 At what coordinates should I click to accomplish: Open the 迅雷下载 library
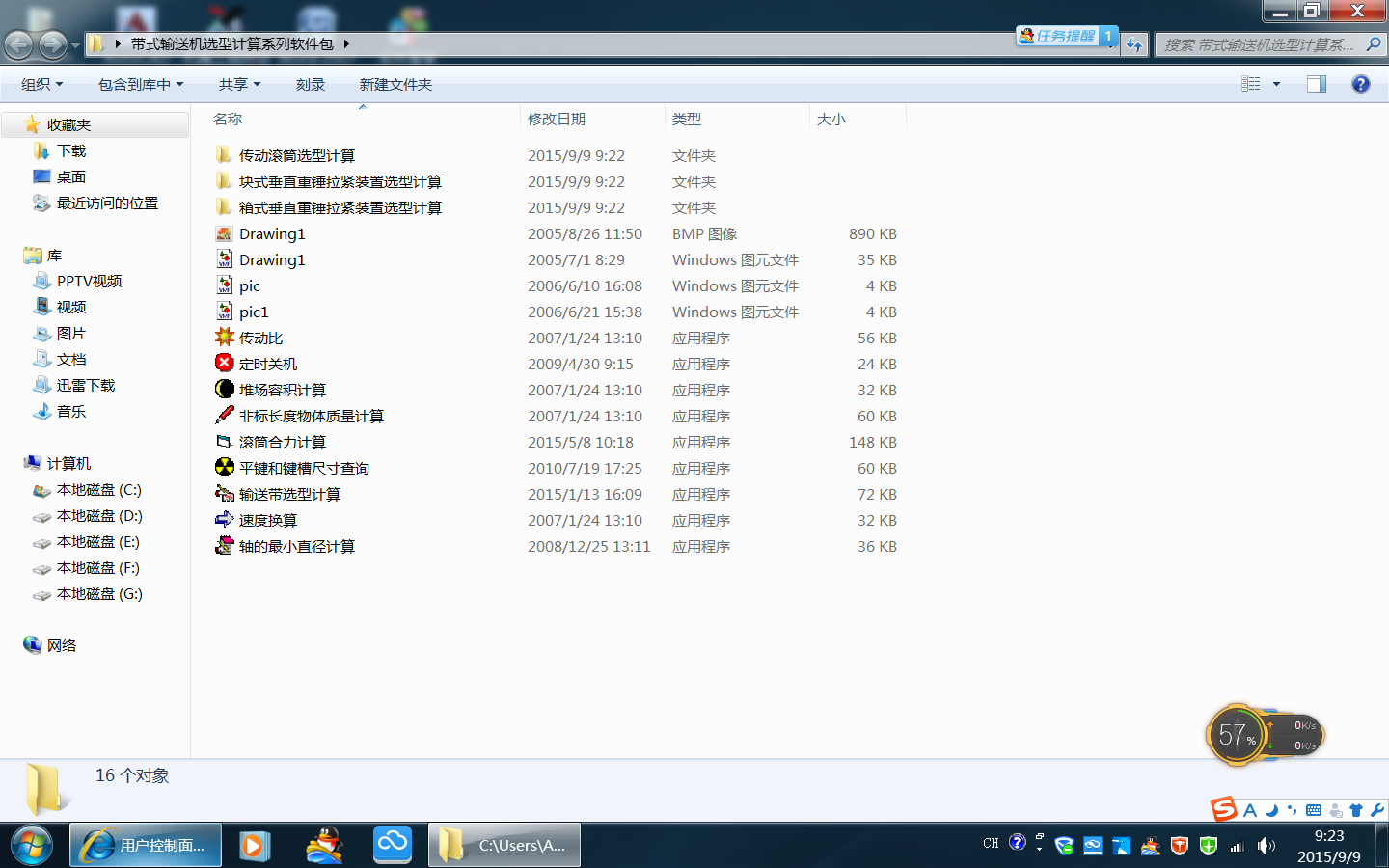point(86,385)
